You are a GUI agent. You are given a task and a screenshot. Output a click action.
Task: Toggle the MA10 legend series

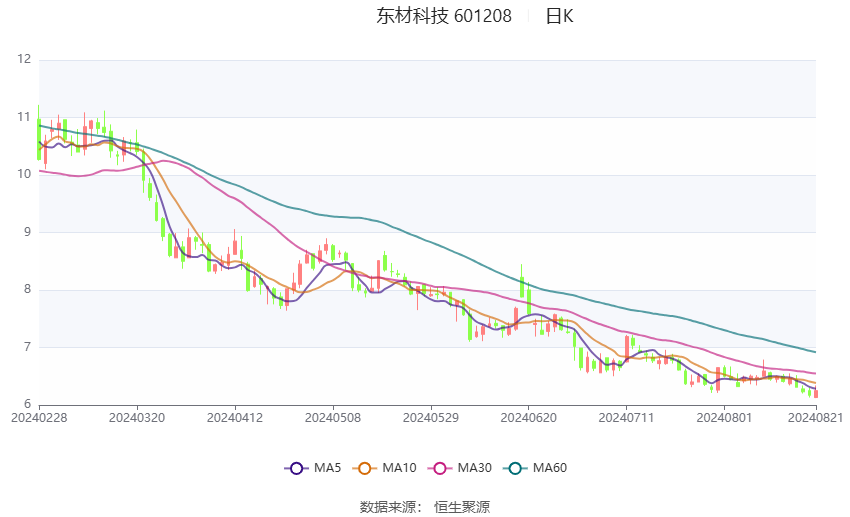384,468
